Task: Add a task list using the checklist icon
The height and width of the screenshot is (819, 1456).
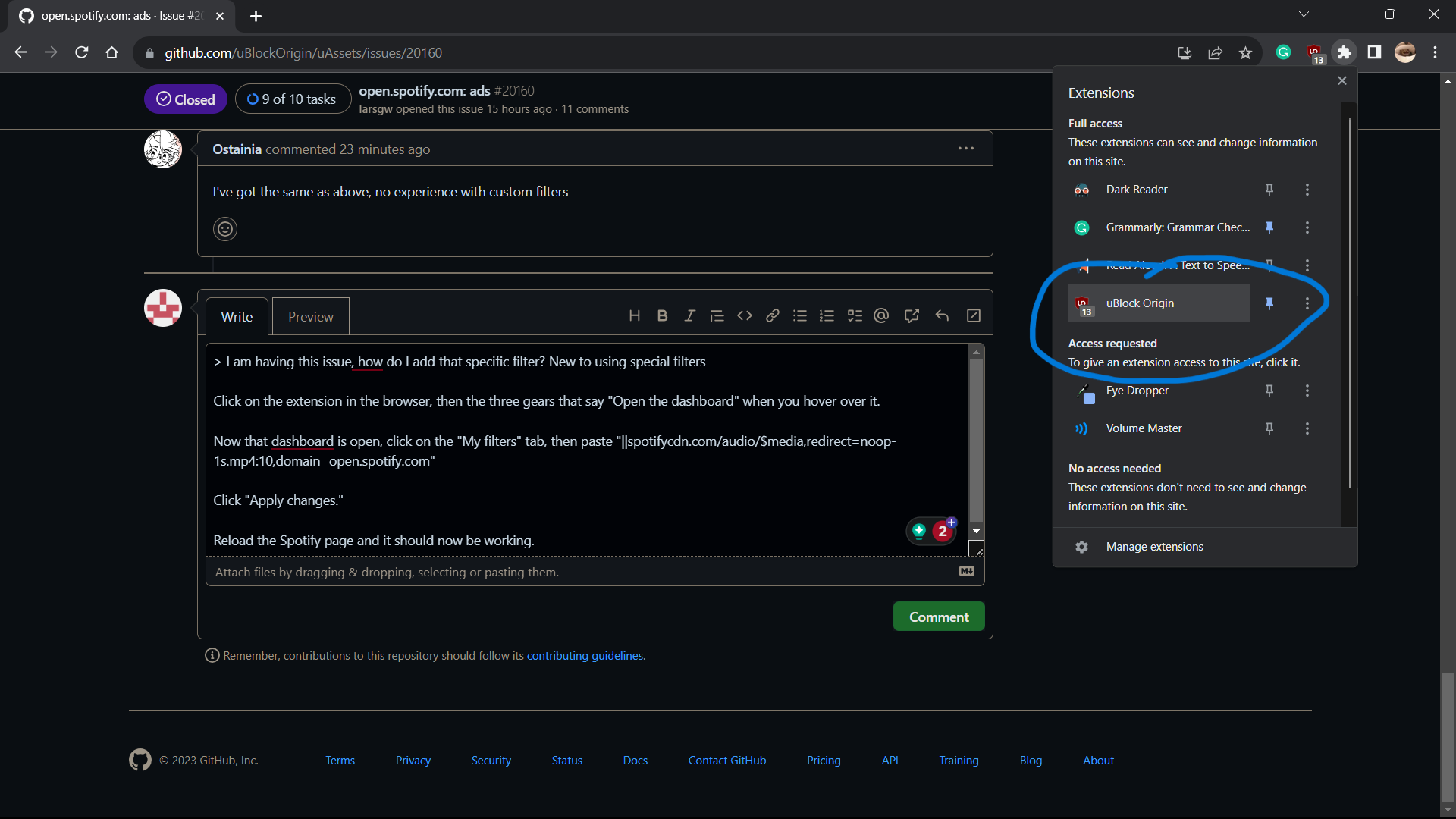Action: pyautogui.click(x=855, y=315)
